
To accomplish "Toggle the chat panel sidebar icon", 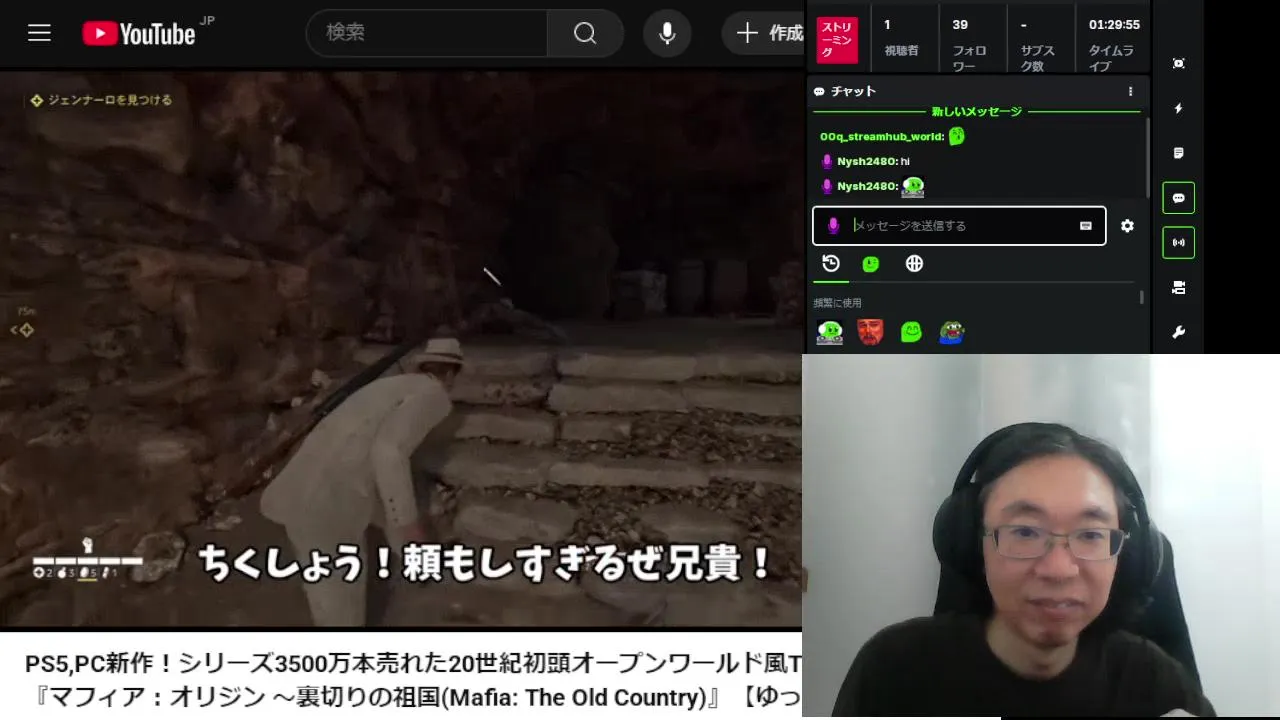I will click(x=1179, y=198).
